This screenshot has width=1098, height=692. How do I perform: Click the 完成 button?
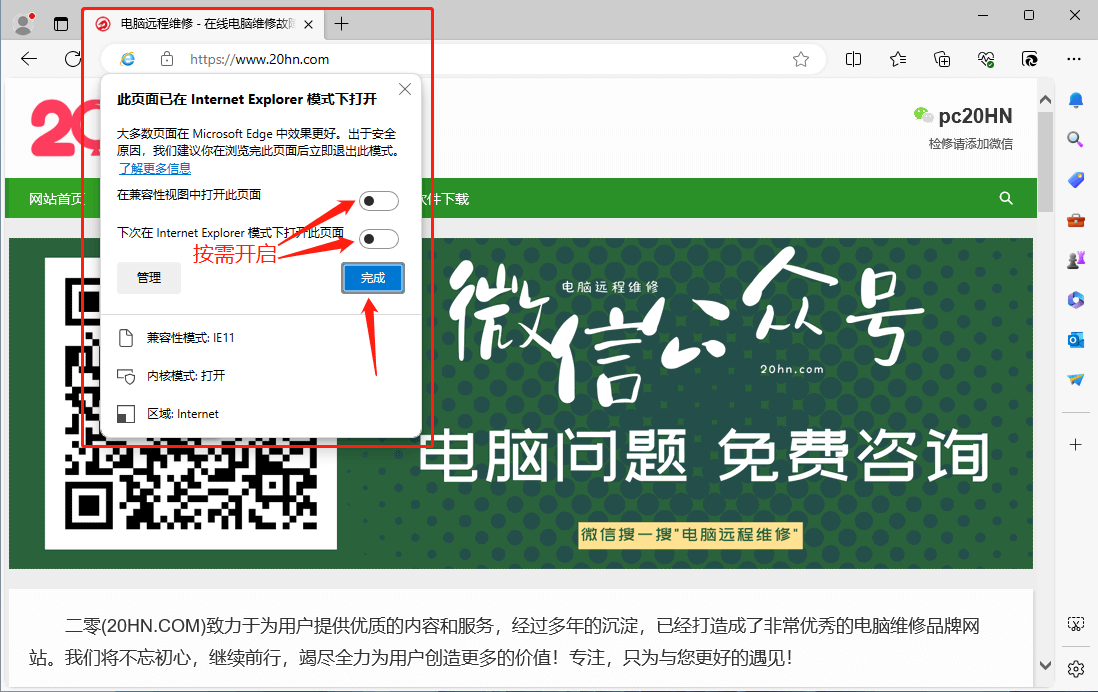coord(373,278)
